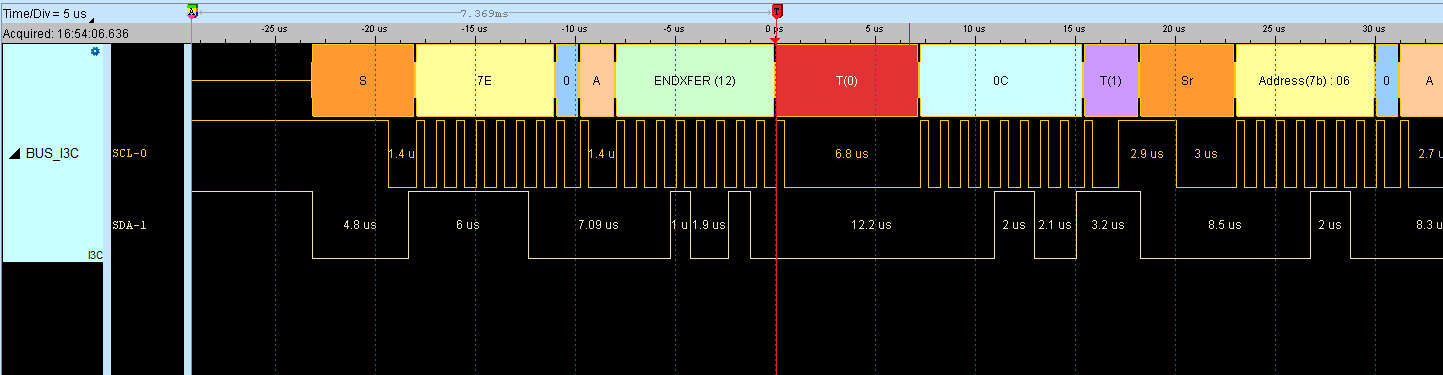The image size is (1443, 375).
Task: Select marker A flag on timeline
Action: click(x=192, y=12)
